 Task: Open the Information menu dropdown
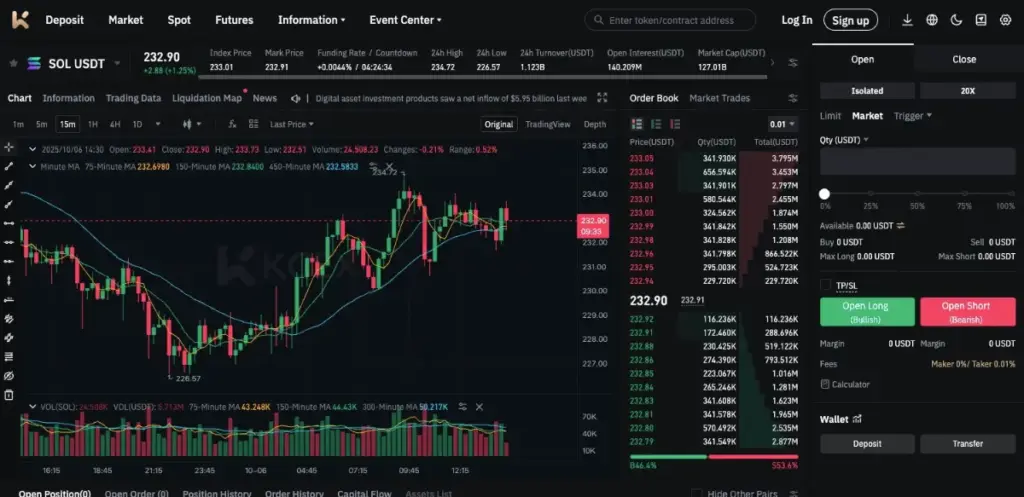312,20
